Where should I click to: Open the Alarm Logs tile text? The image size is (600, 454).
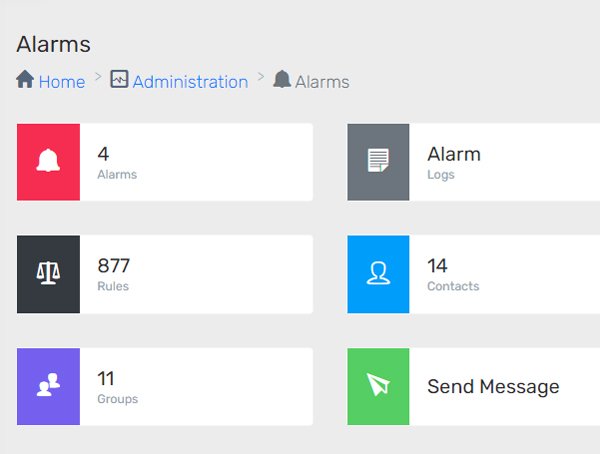(x=453, y=163)
